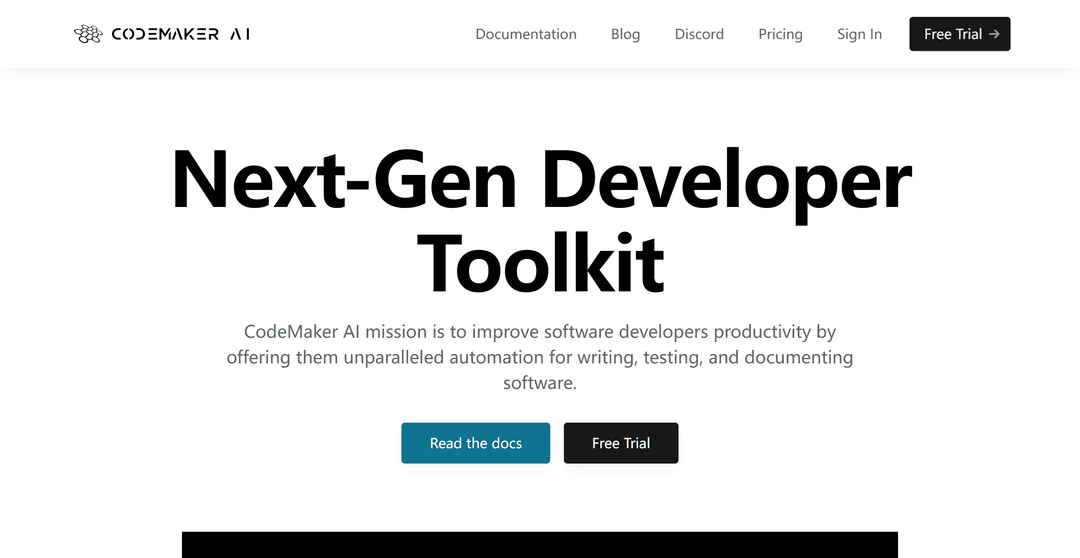Click the CodeMaker AI hexagon logo icon
Image resolution: width=1080 pixels, height=558 pixels.
pyautogui.click(x=88, y=34)
